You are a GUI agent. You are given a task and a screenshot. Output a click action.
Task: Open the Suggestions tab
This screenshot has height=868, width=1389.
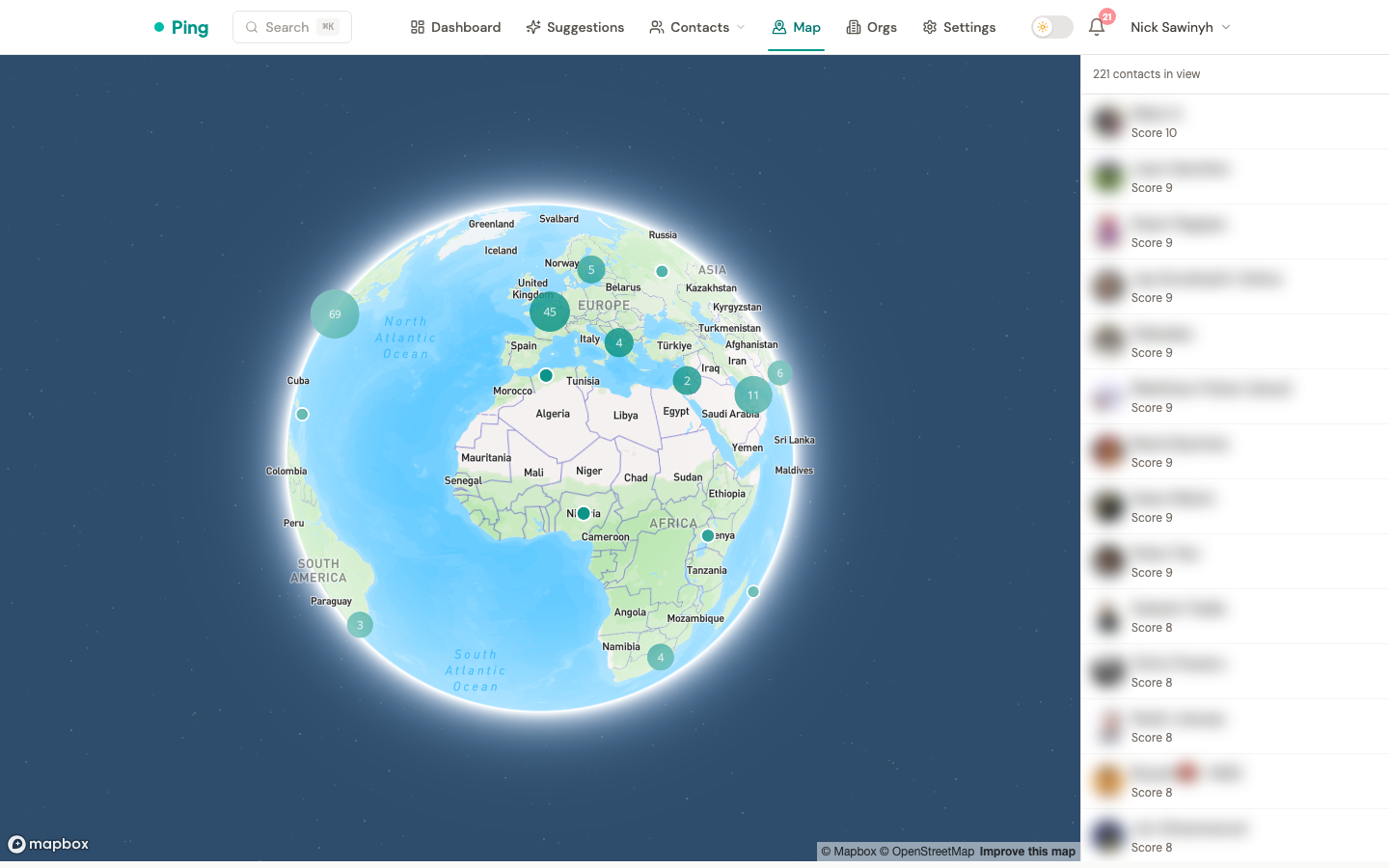click(575, 27)
